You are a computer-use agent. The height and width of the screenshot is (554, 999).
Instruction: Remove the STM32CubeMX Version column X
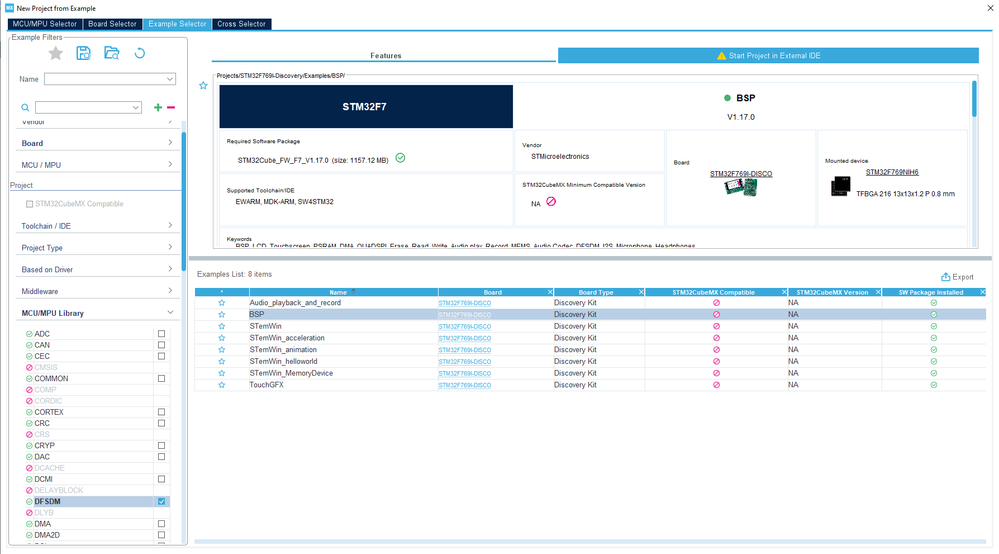[x=878, y=292]
